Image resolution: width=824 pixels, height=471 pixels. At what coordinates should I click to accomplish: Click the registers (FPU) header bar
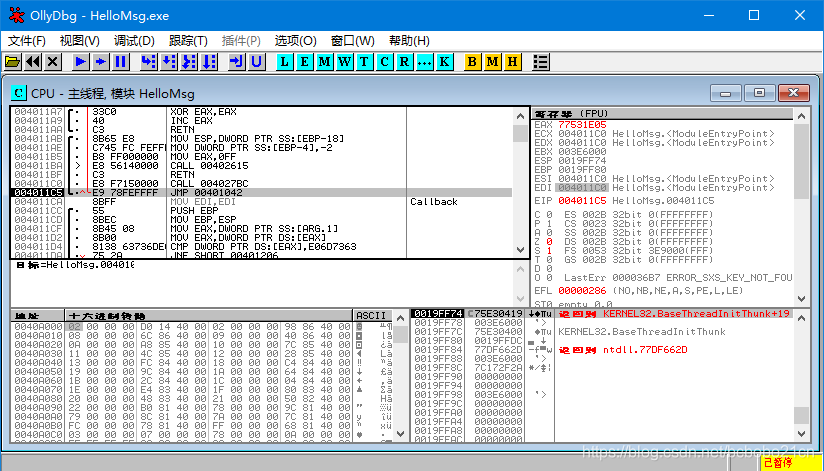click(x=662, y=114)
